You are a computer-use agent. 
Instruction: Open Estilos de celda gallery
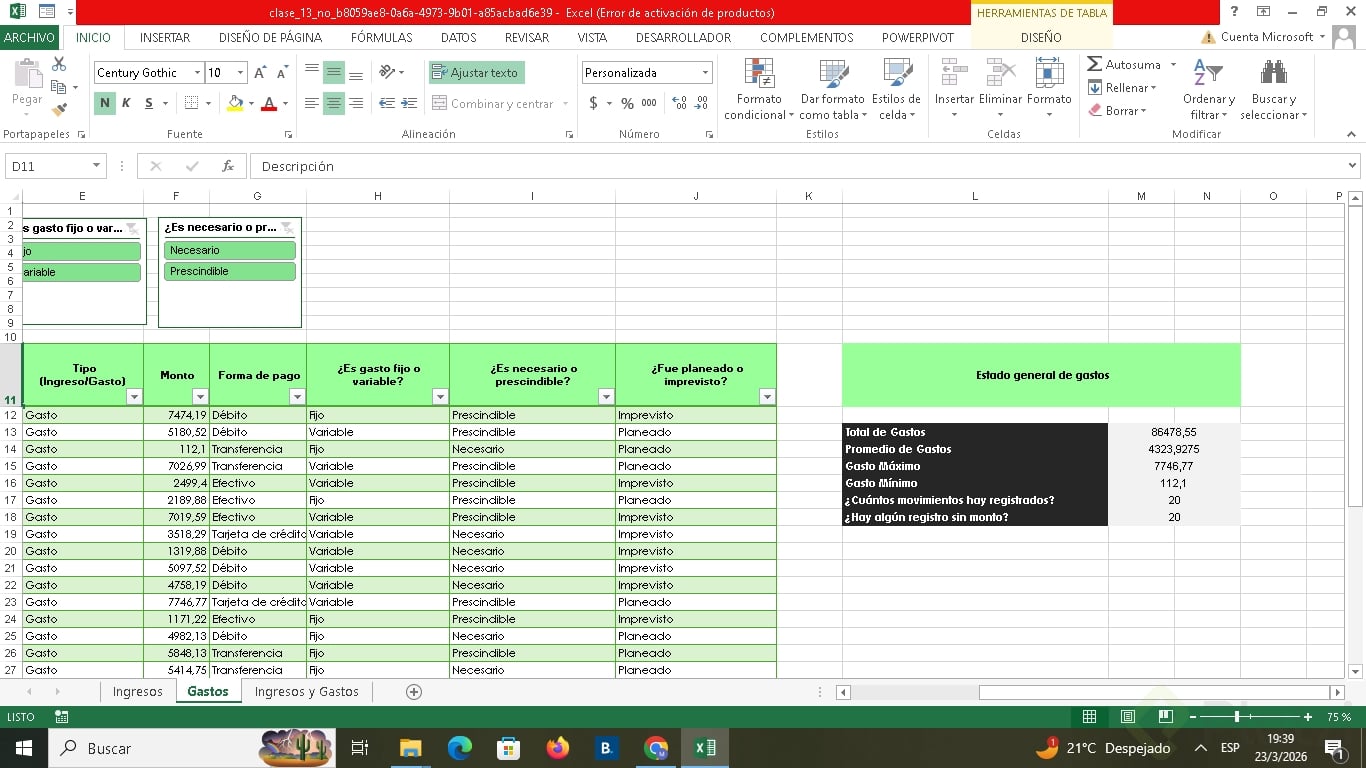(896, 89)
